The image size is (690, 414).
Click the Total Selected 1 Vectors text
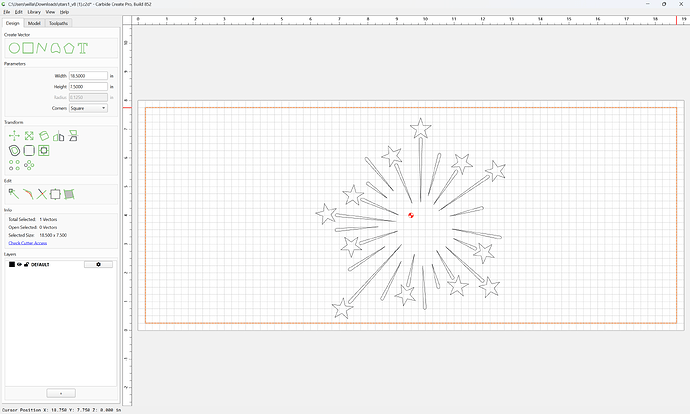[33, 219]
